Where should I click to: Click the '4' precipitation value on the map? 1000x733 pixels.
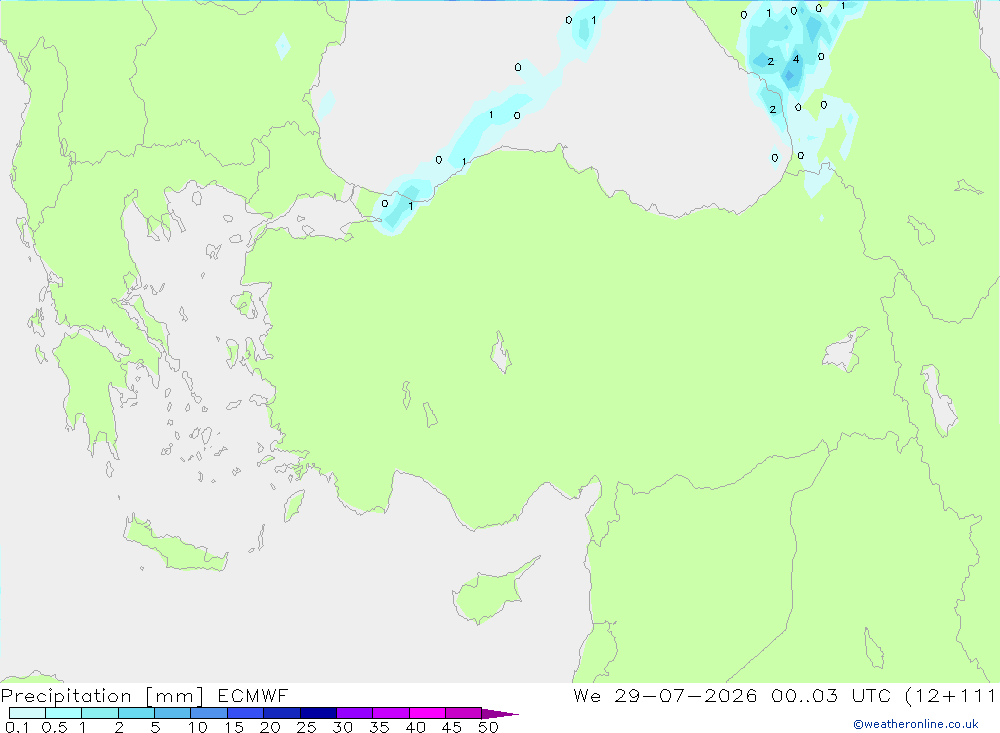click(796, 59)
